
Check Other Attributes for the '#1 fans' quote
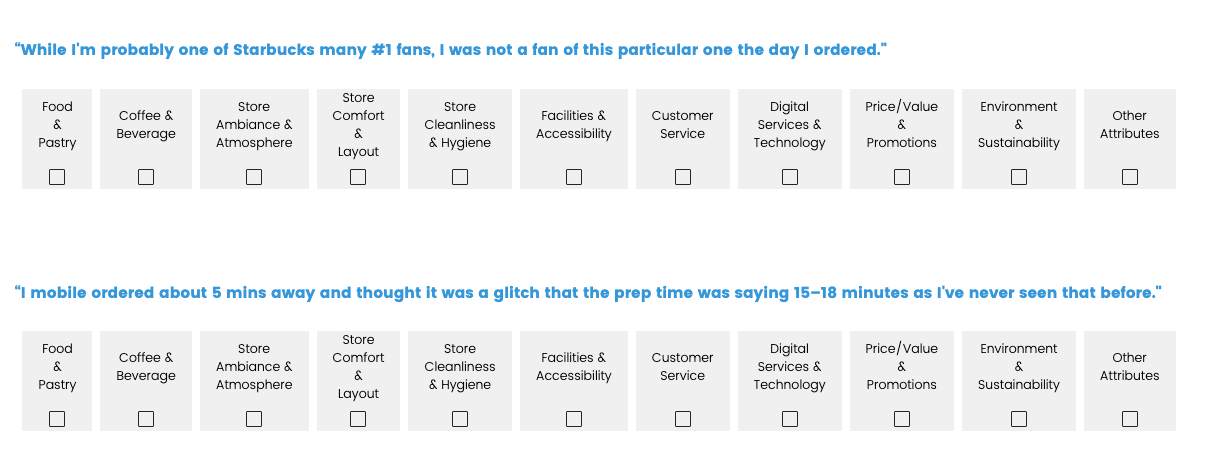pos(1130,177)
